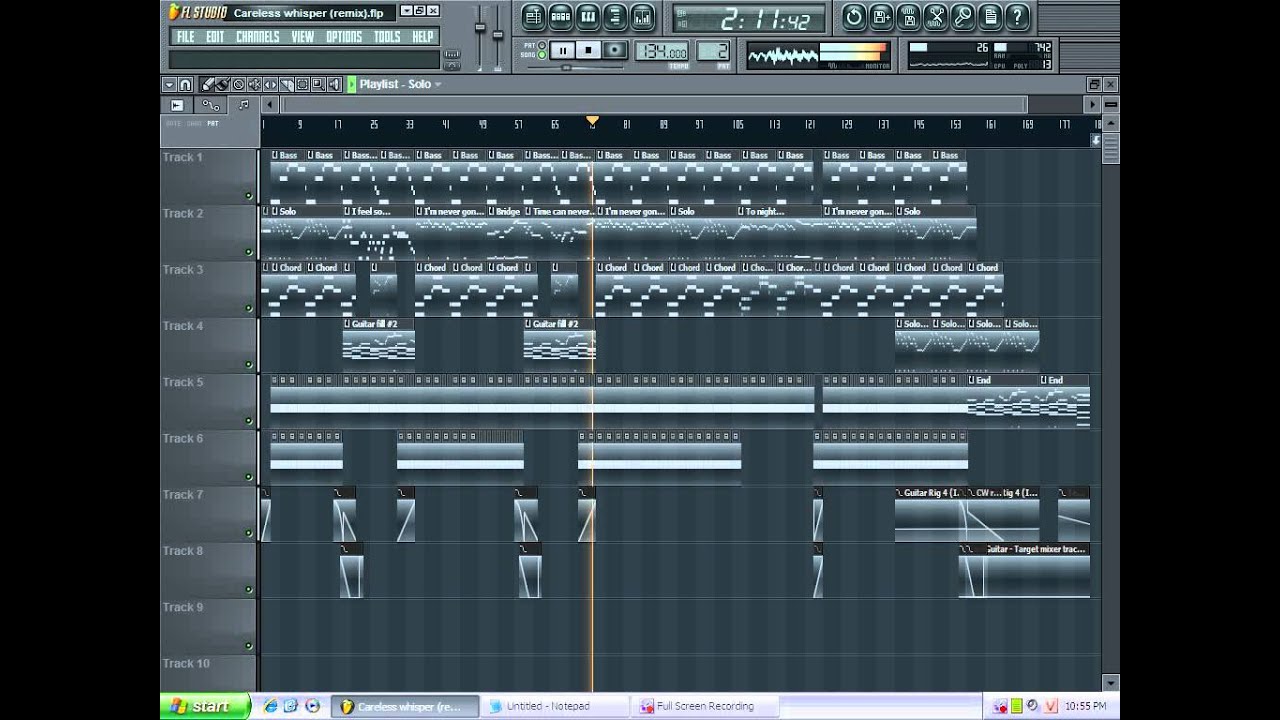
Task: Select the Delete tool
Action: (238, 84)
